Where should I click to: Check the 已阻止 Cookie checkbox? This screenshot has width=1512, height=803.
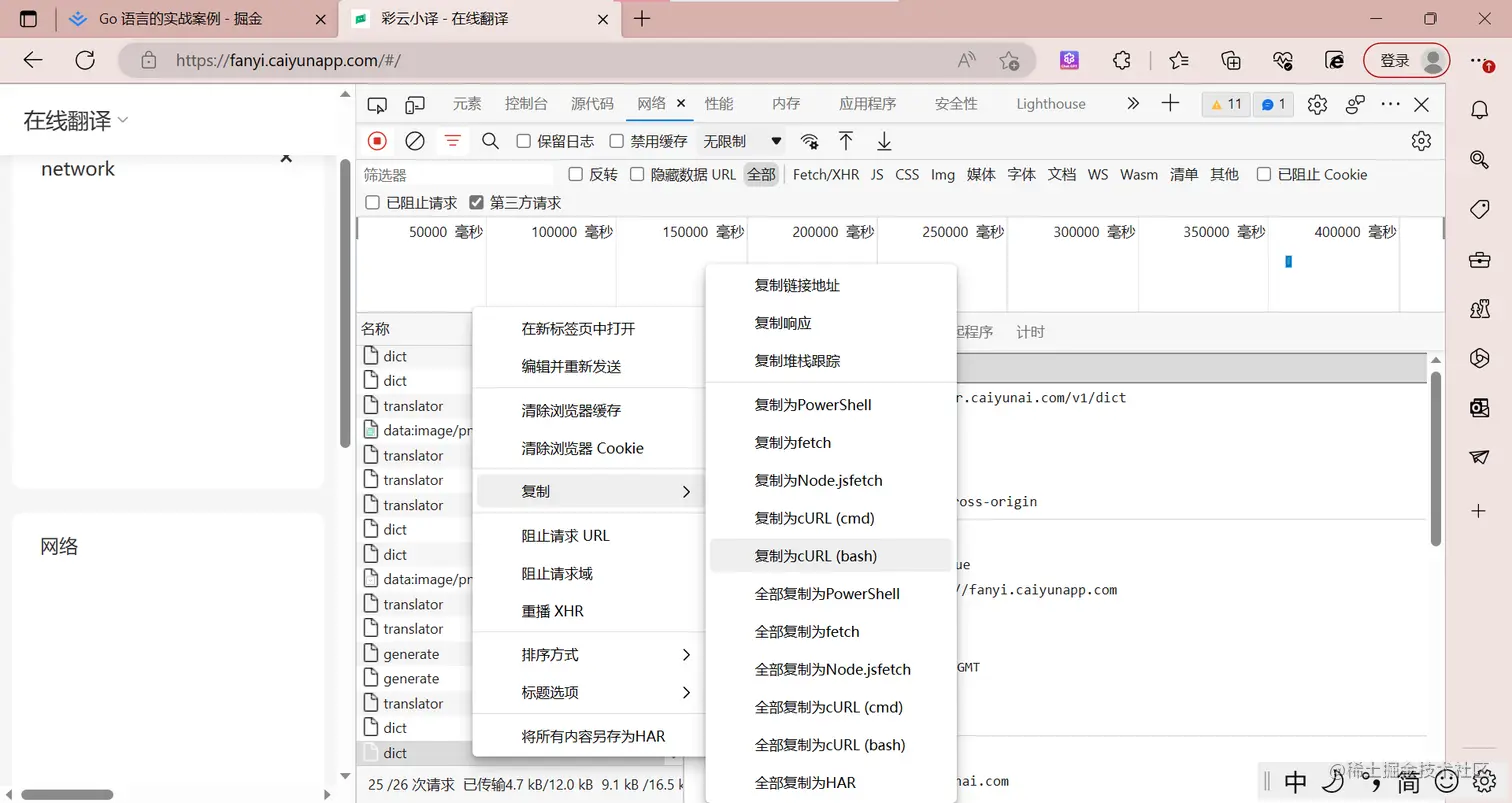coord(1264,174)
